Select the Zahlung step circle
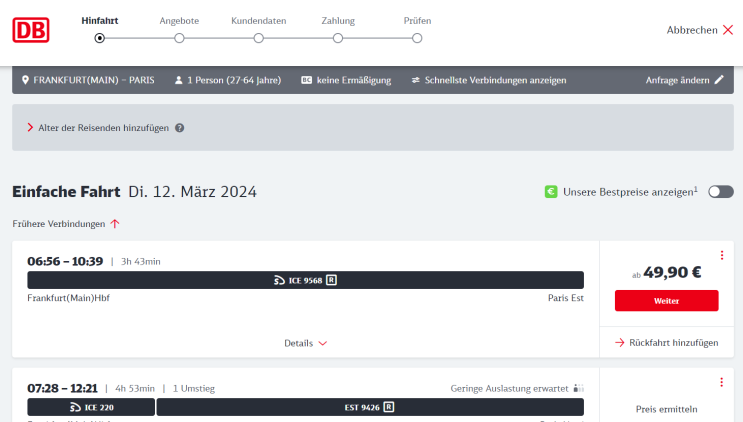Screen dimensions: 743x422 tap(338, 38)
